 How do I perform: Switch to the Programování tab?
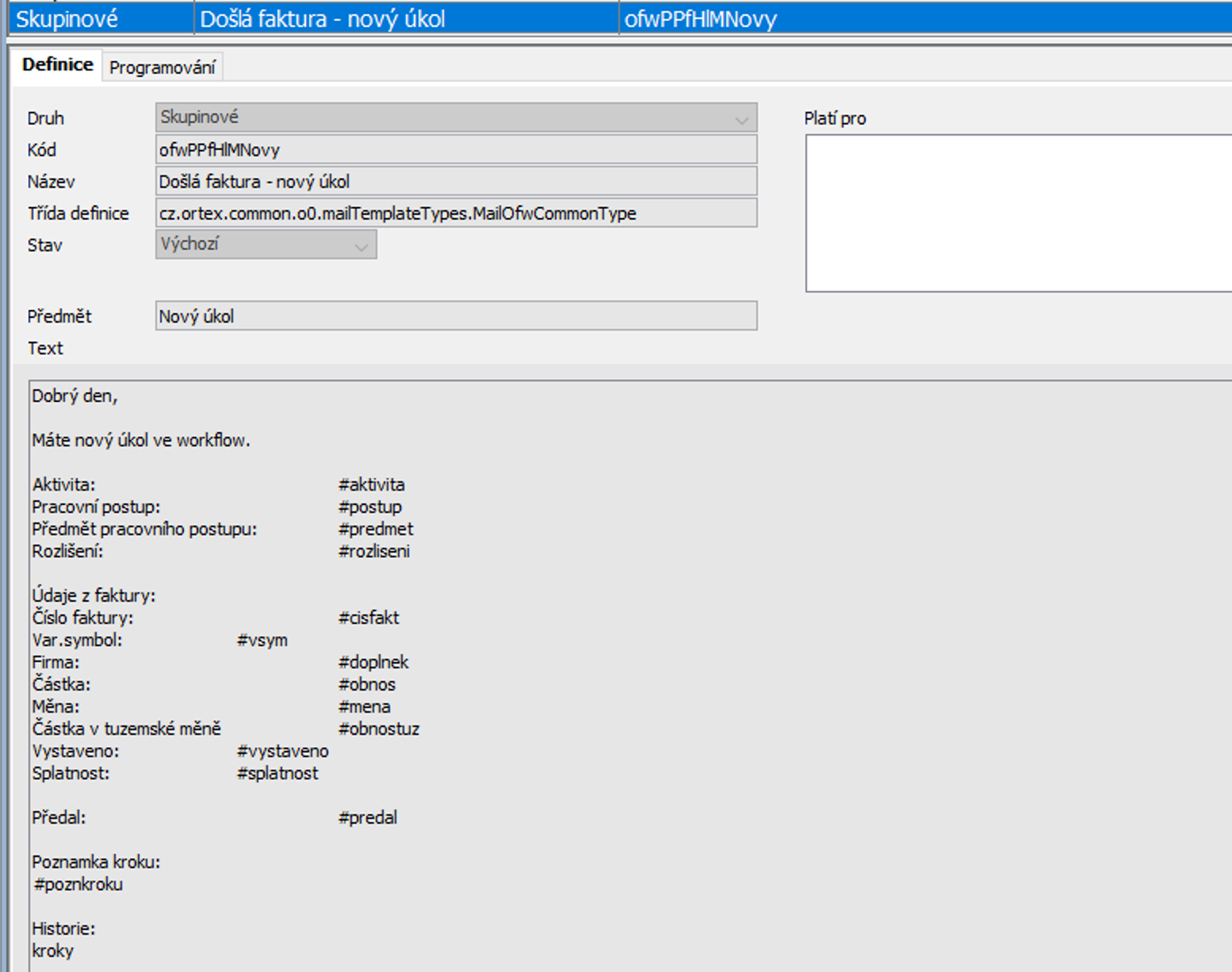point(162,67)
